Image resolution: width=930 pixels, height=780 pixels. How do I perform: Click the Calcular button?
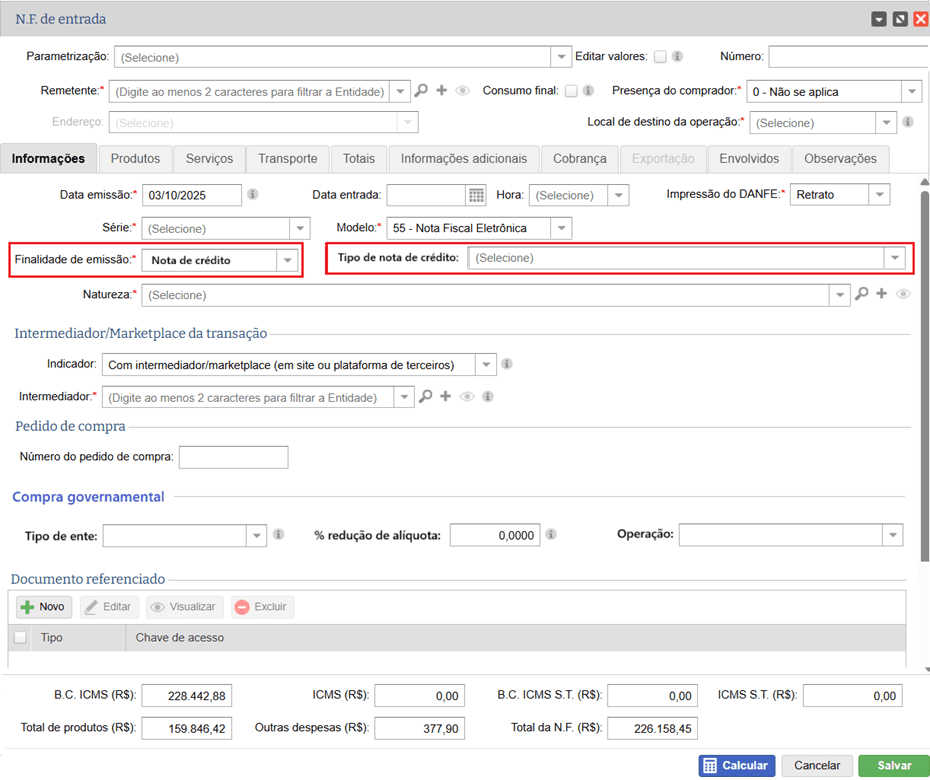coord(737,765)
